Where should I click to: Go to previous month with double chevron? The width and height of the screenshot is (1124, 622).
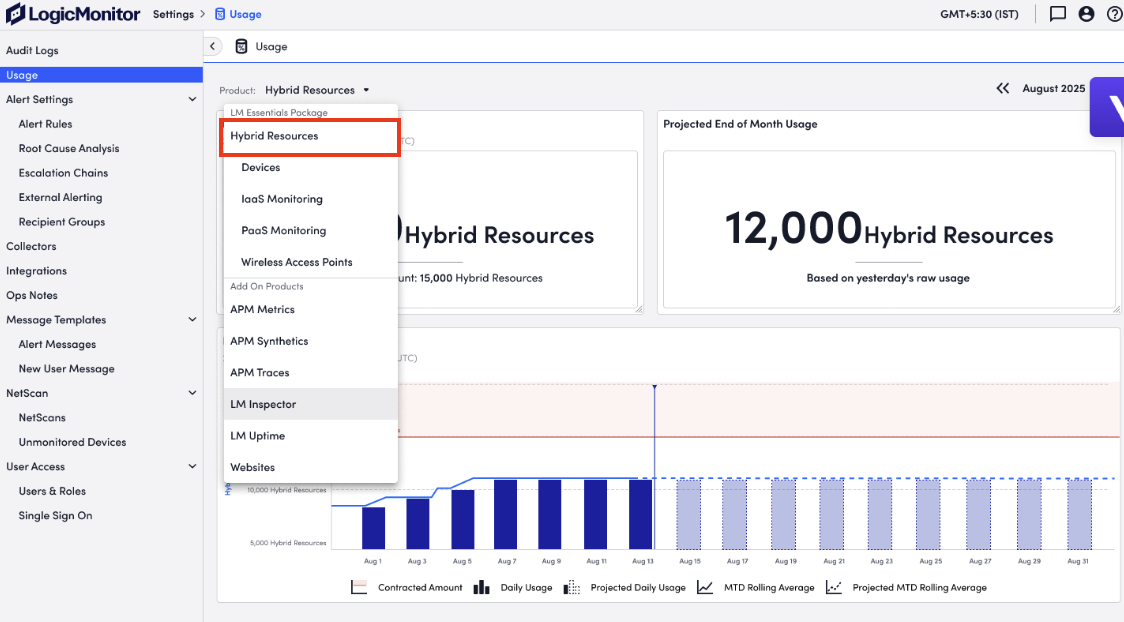point(1002,88)
